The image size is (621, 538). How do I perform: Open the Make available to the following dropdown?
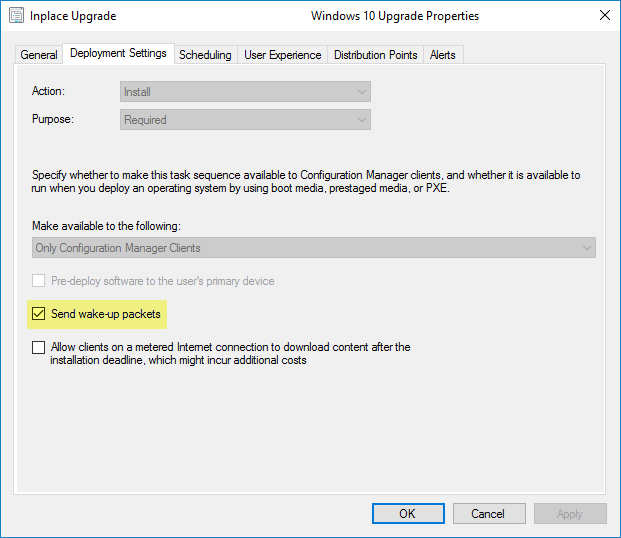[314, 248]
